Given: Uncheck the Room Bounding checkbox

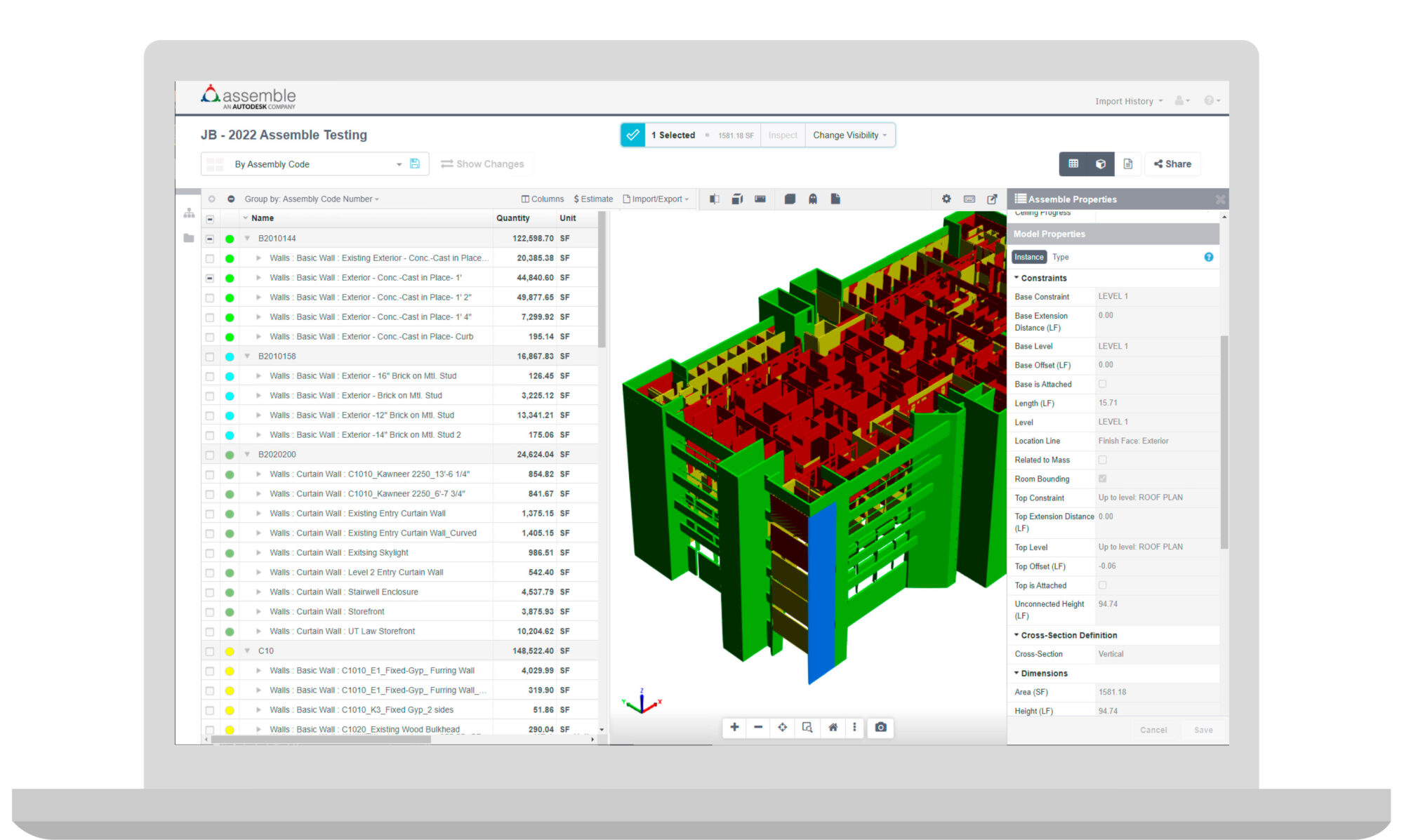Looking at the screenshot, I should 1103,479.
